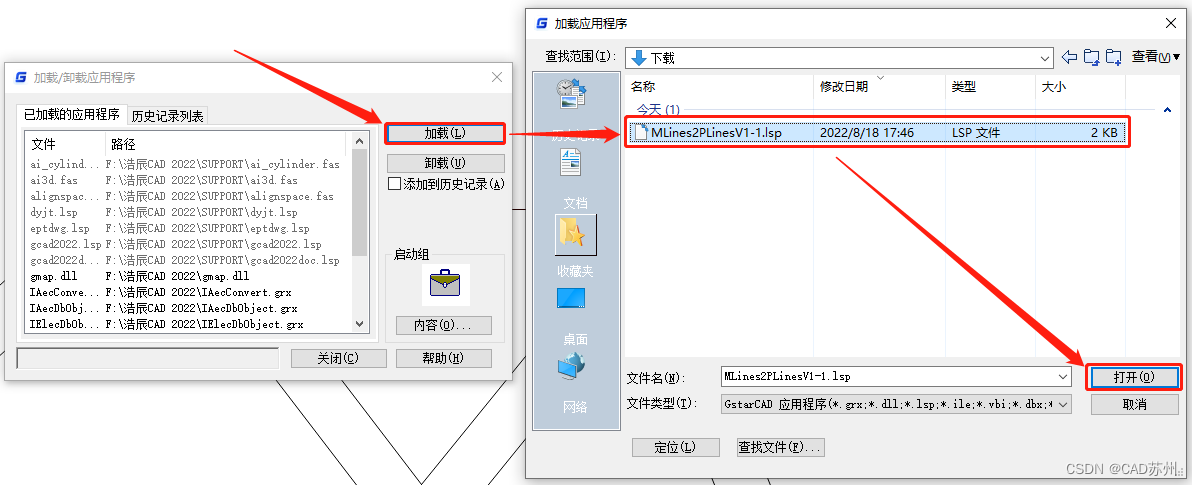Click the 加载(L) button

click(x=445, y=133)
